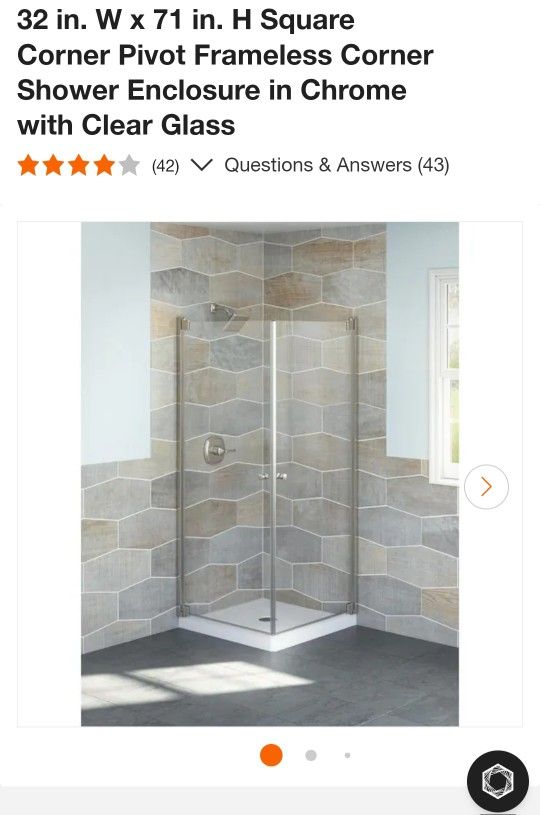The image size is (540, 815).
Task: Go to next product image arrow
Action: tap(486, 487)
